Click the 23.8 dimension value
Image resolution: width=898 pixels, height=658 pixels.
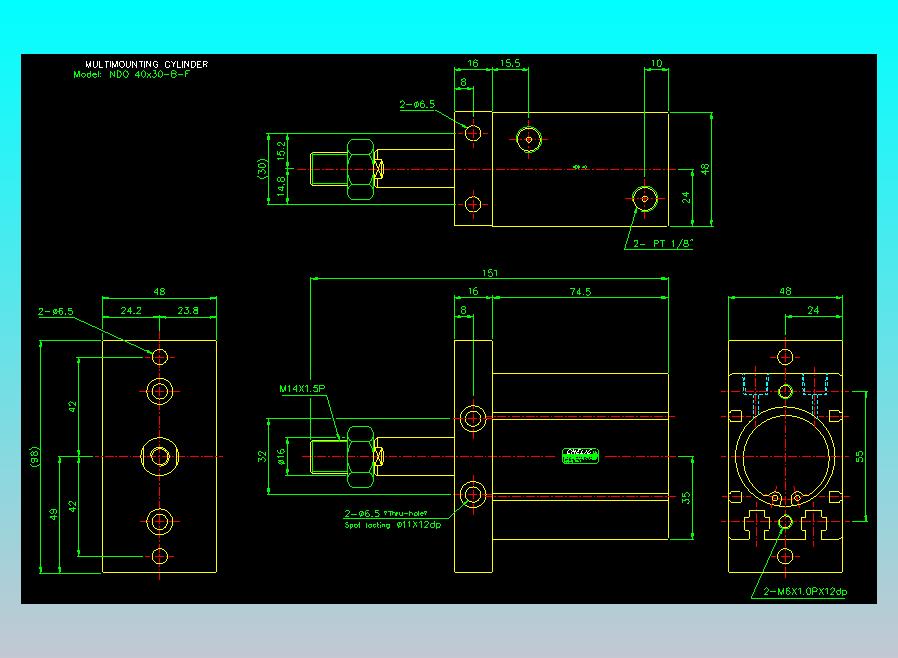pyautogui.click(x=188, y=310)
